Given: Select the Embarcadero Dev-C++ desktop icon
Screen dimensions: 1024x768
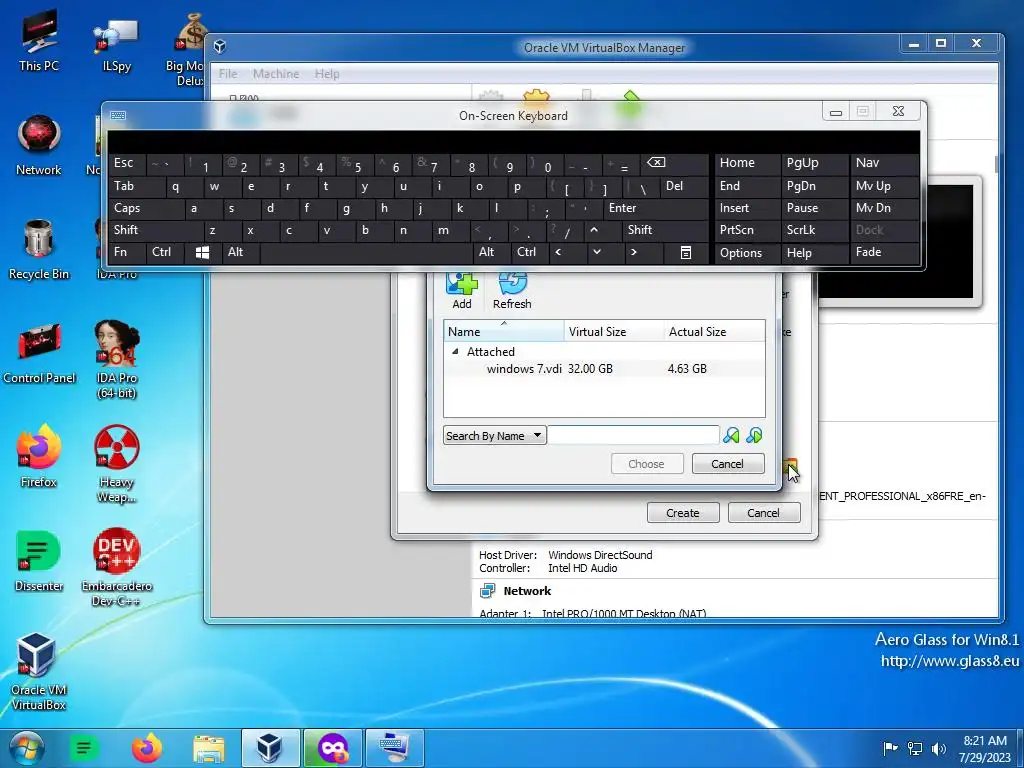Looking at the screenshot, I should 116,567.
